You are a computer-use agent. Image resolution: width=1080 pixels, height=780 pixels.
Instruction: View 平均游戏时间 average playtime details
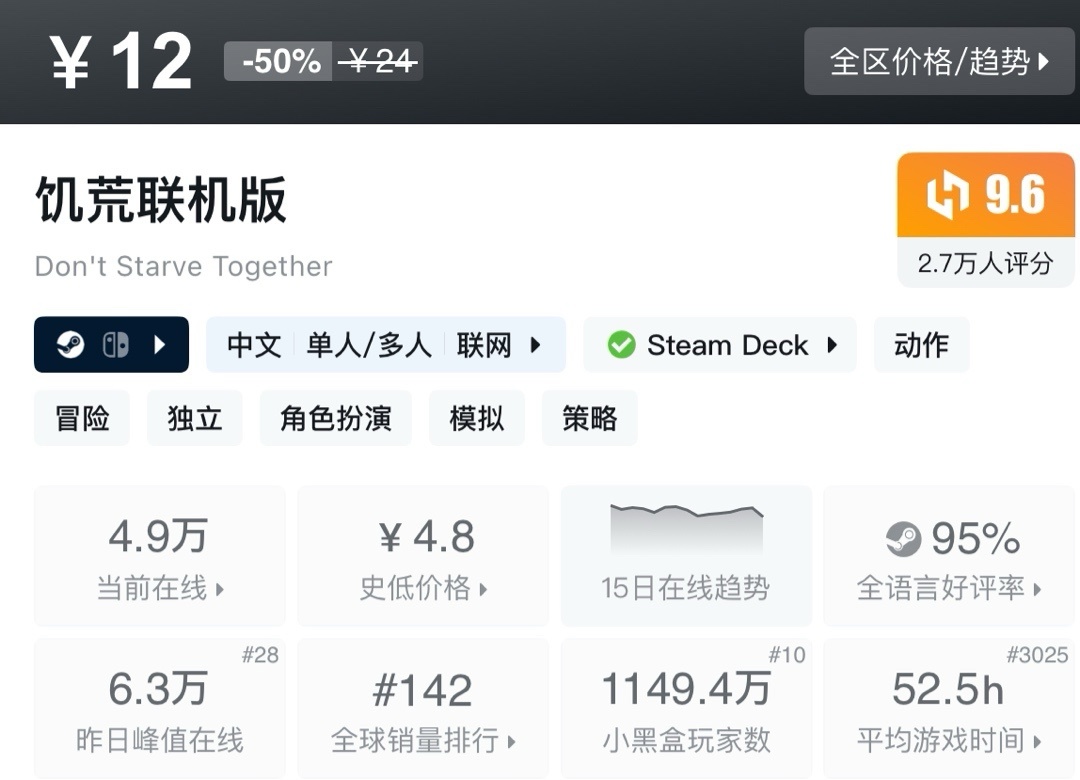tap(949, 710)
